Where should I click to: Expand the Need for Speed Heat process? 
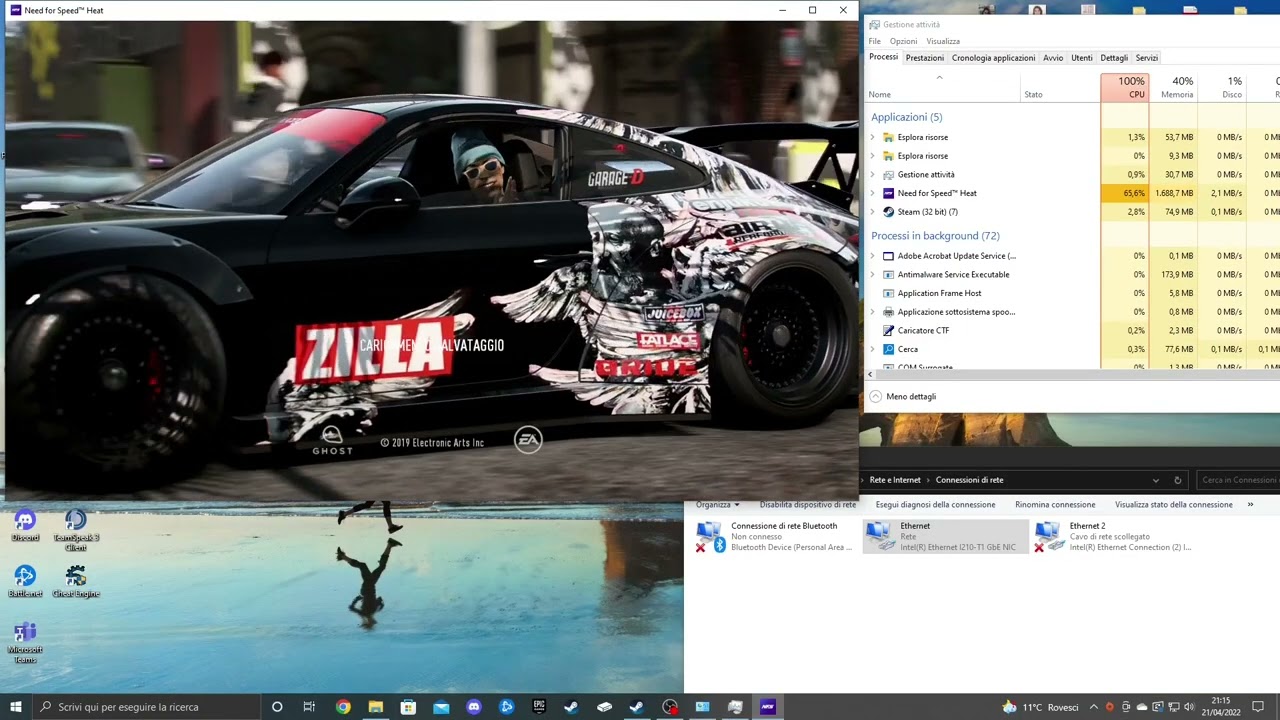point(873,193)
